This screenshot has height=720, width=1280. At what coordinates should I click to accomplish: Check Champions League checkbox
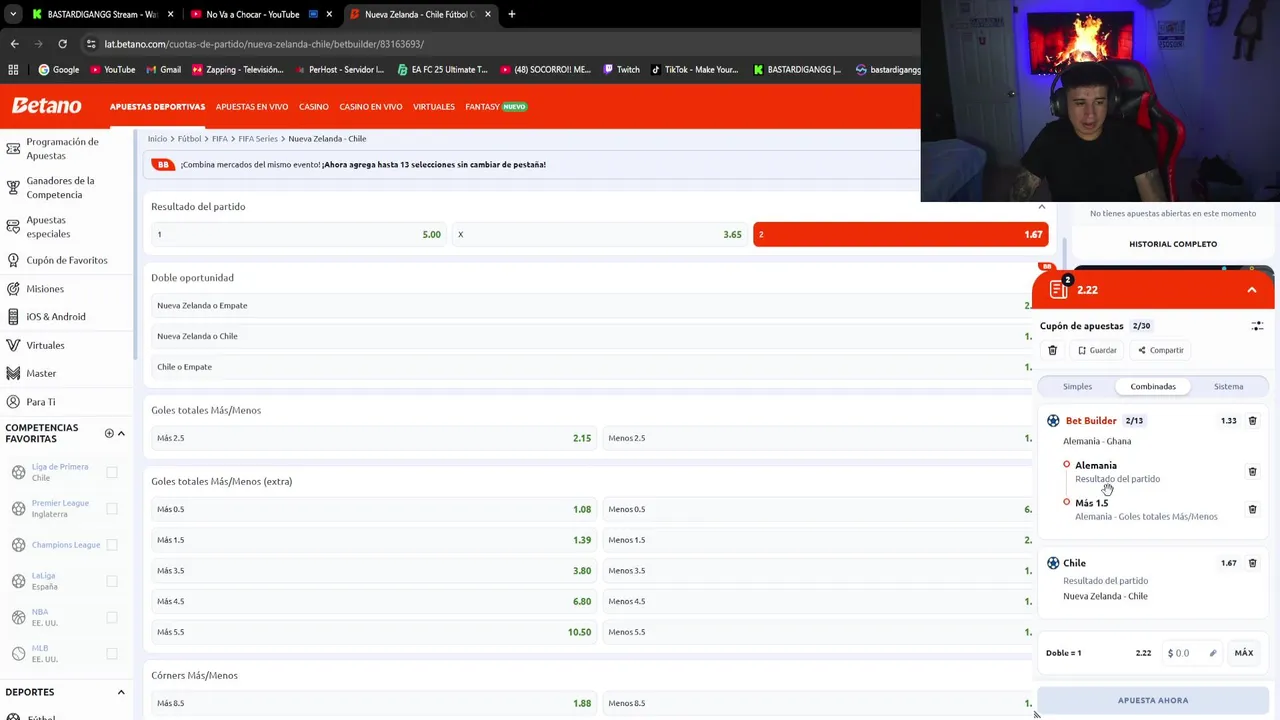pos(112,545)
